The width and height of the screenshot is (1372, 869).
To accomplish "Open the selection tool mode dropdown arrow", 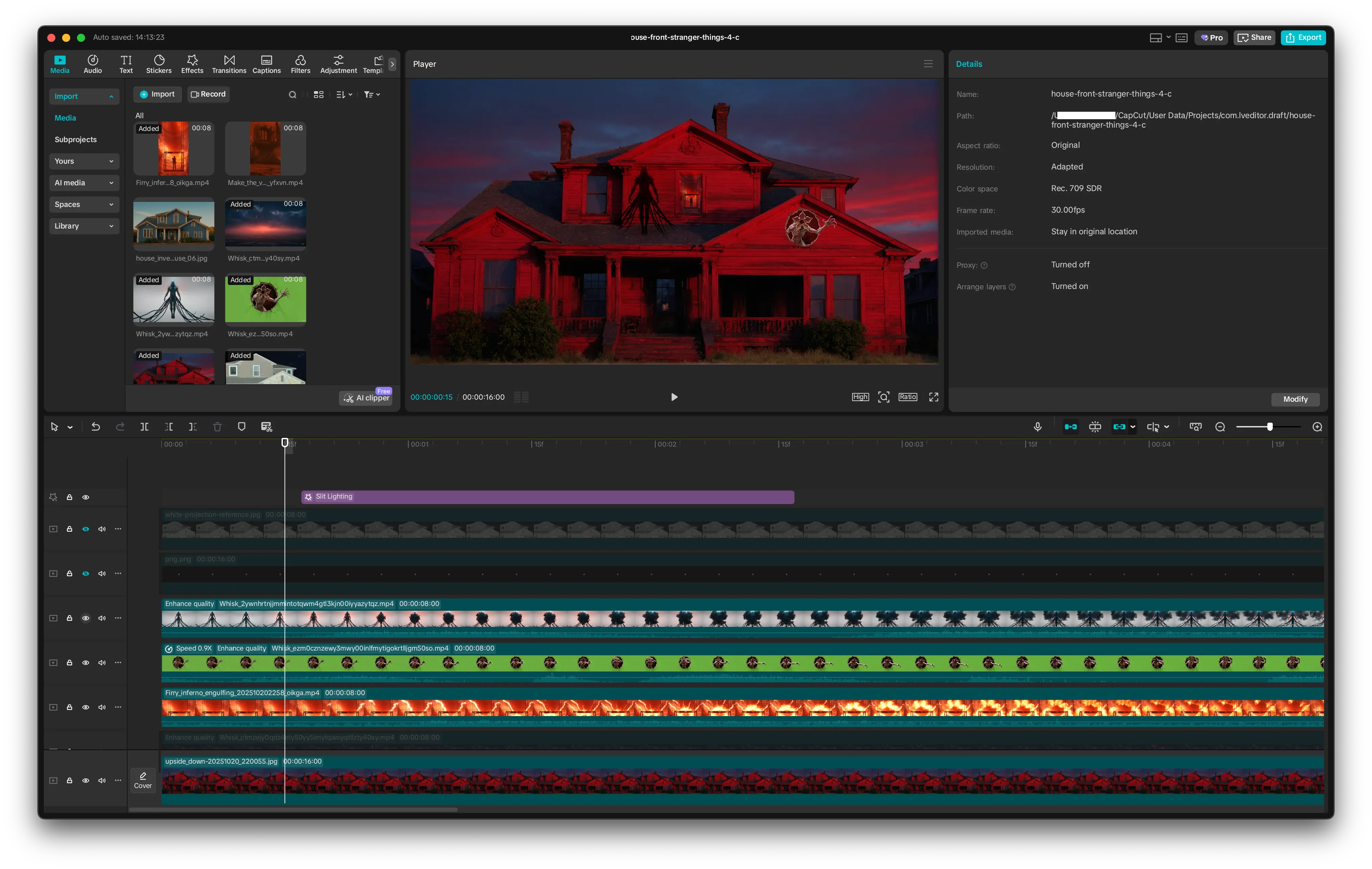I will pyautogui.click(x=70, y=427).
